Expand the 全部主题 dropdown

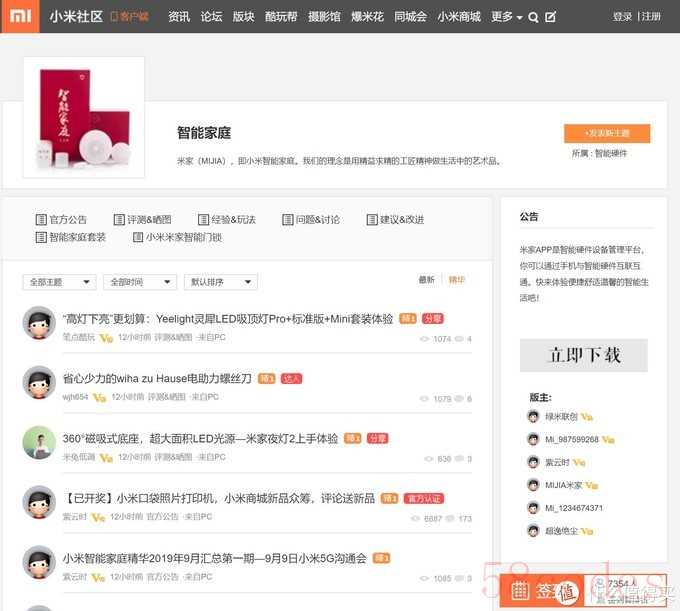point(59,282)
